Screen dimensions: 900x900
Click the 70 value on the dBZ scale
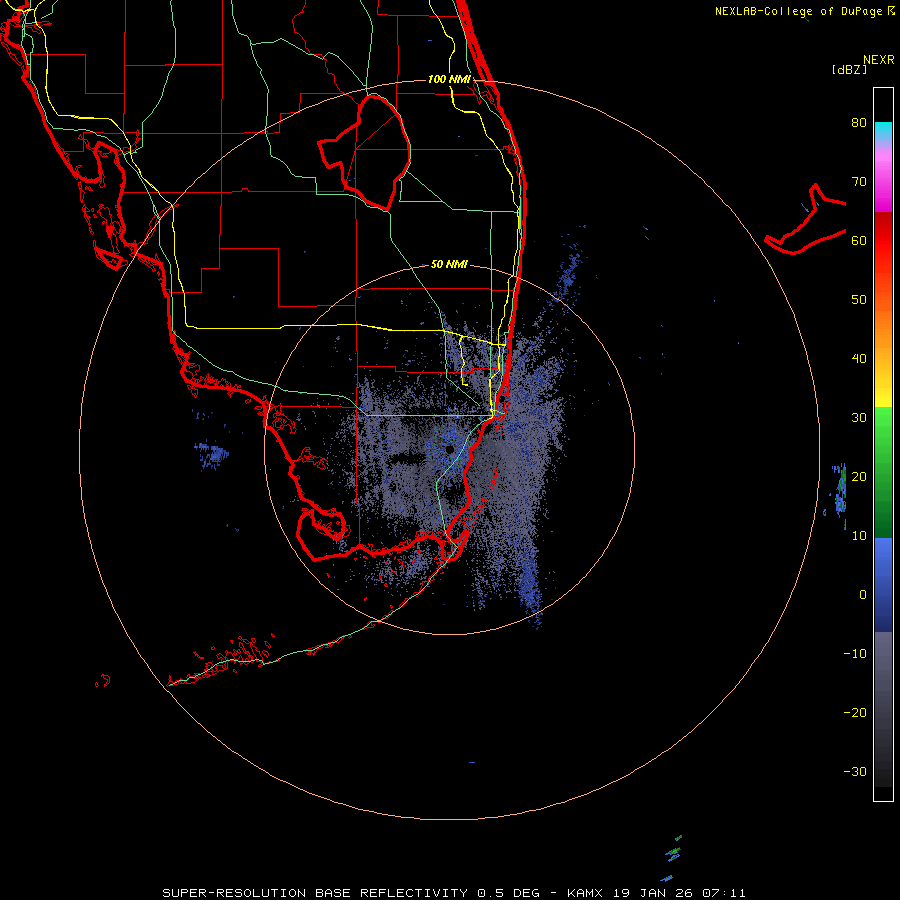tap(859, 181)
